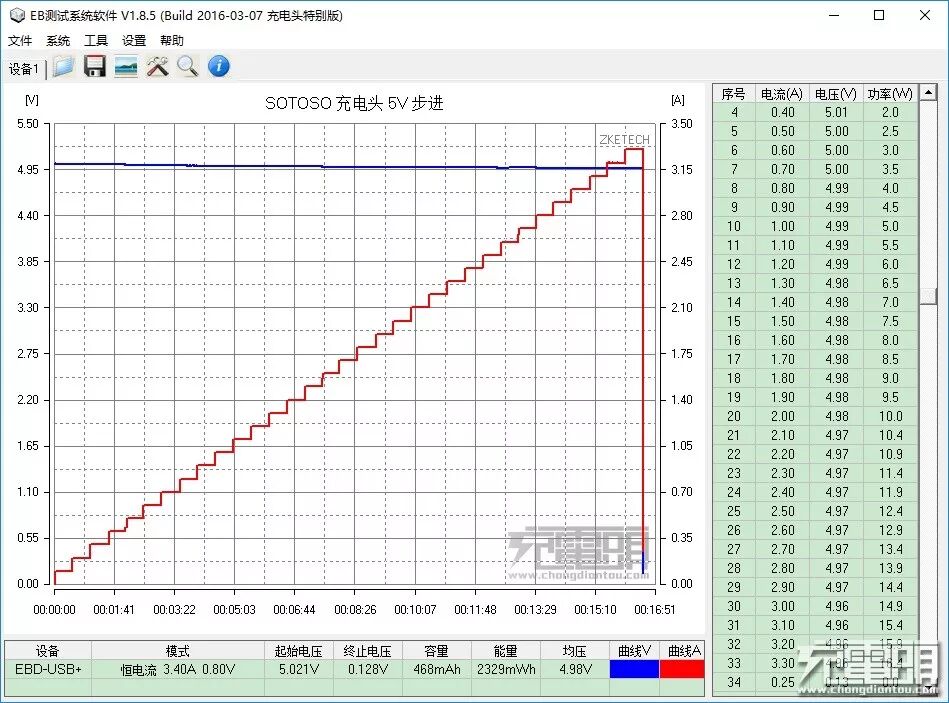Click the 功率(W) column header
The height and width of the screenshot is (703, 949).
(x=890, y=94)
